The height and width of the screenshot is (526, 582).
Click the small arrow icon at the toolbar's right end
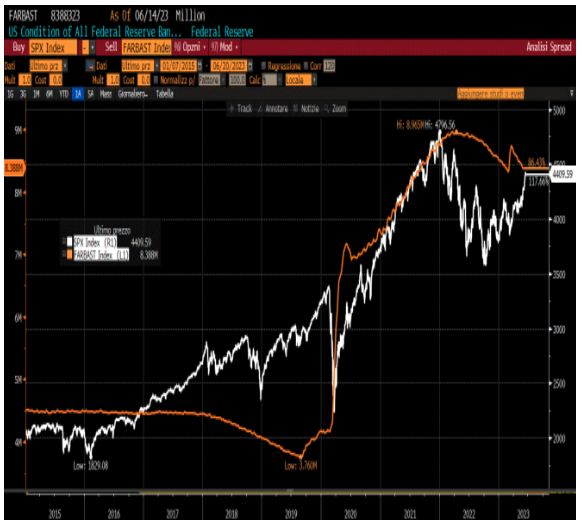point(572,94)
